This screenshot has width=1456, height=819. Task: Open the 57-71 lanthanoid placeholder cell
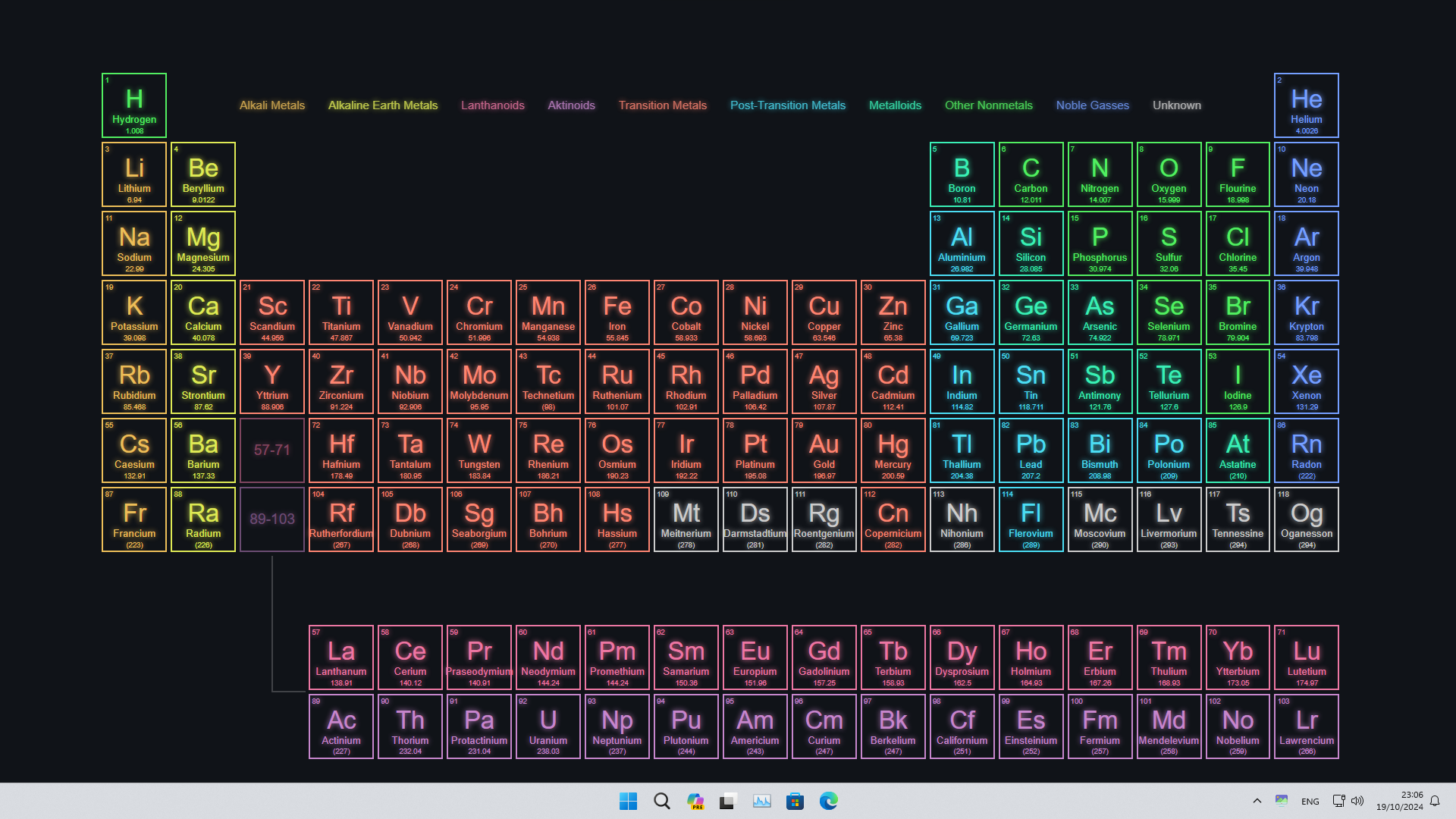272,450
